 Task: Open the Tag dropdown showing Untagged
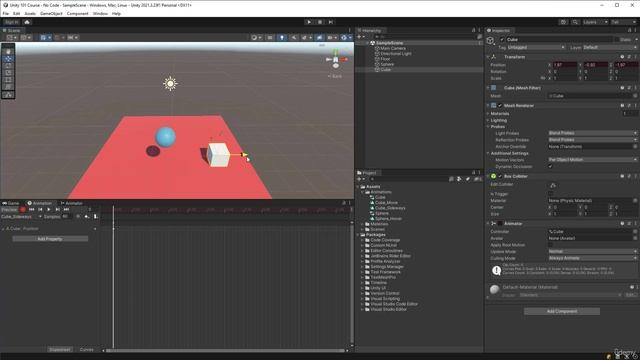click(536, 48)
